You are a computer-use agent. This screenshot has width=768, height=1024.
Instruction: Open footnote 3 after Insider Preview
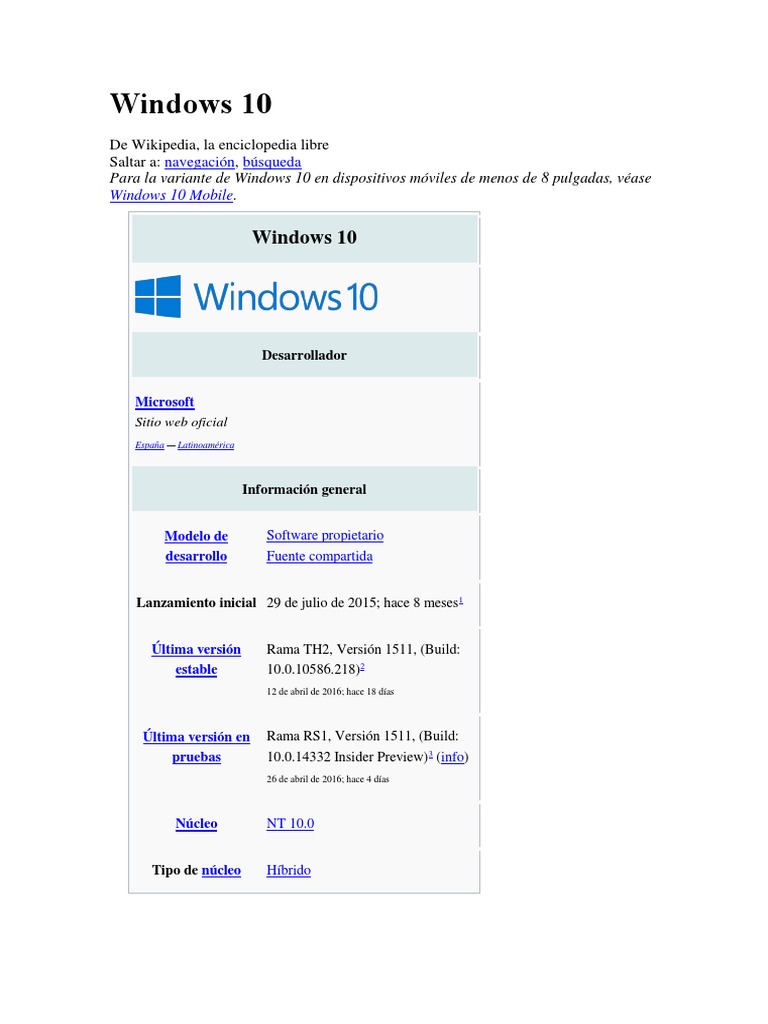430,754
